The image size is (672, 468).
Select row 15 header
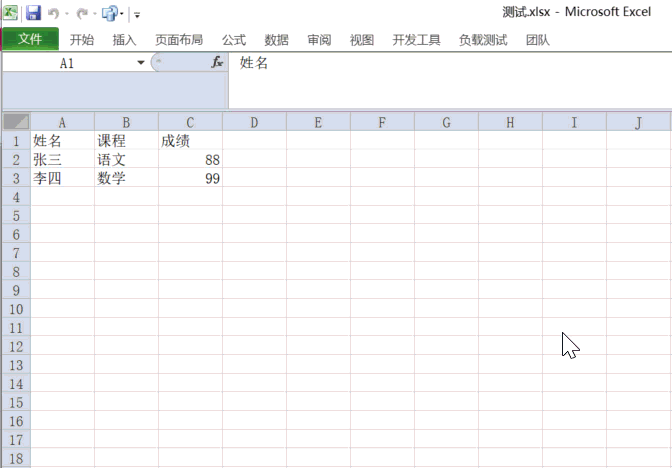[x=16, y=402]
